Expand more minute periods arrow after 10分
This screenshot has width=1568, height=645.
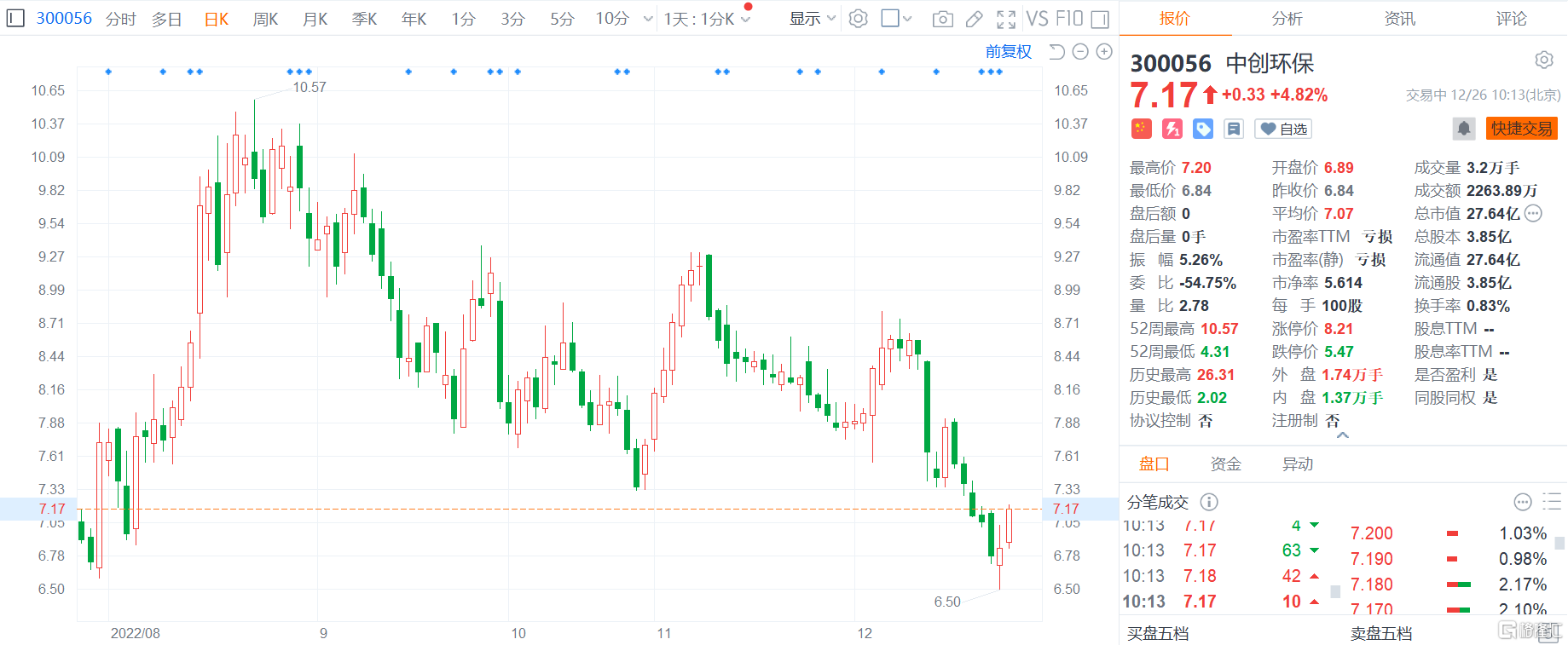[x=648, y=19]
